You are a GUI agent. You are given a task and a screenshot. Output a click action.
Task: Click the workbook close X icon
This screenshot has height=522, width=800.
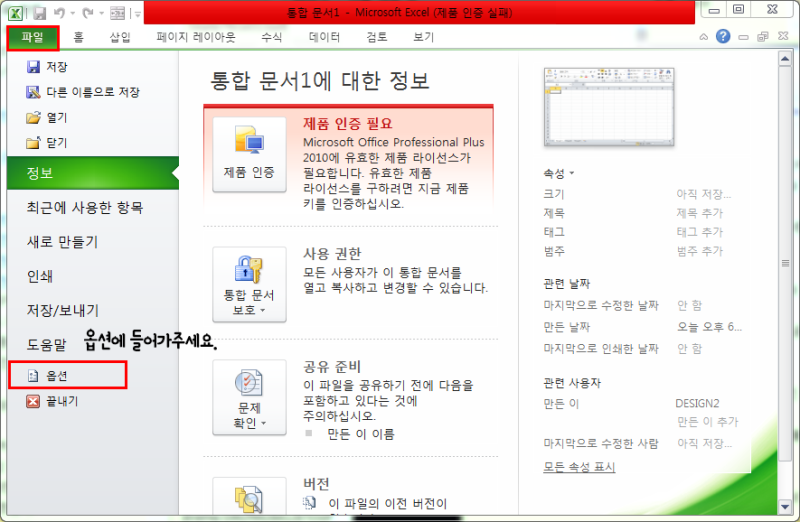click(783, 36)
